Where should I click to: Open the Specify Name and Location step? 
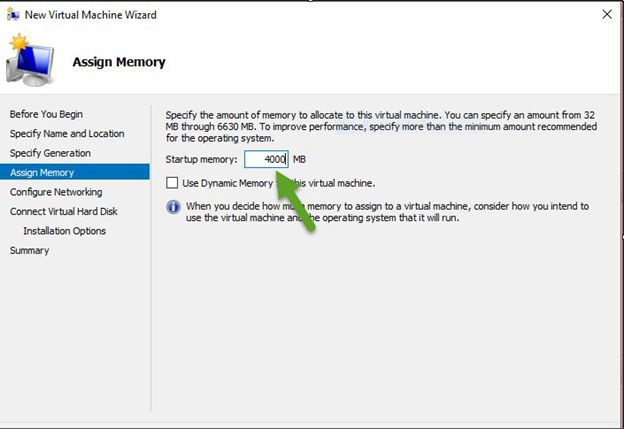[x=67, y=134]
